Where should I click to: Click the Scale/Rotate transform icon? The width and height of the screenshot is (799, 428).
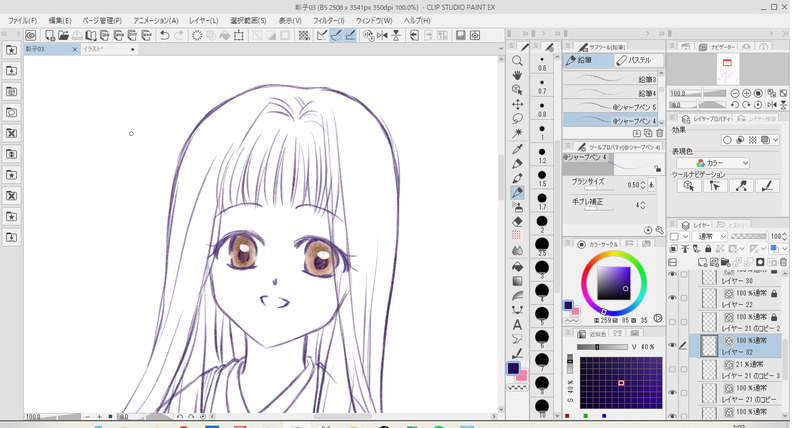(238, 35)
